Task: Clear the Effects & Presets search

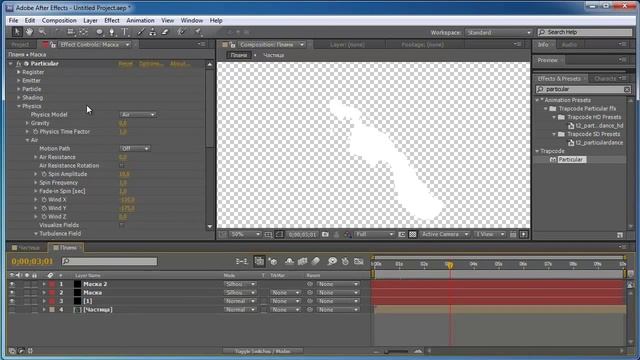Action: click(627, 89)
